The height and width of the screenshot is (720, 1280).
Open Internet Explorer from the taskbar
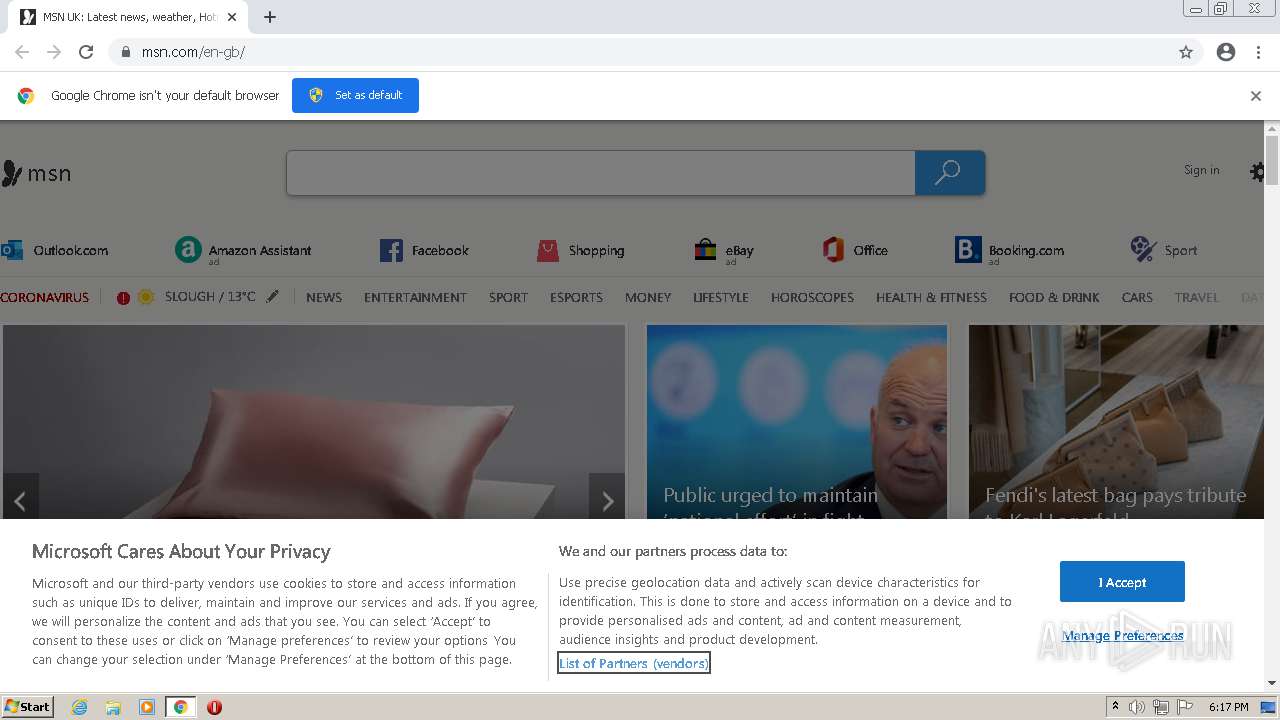[80, 707]
